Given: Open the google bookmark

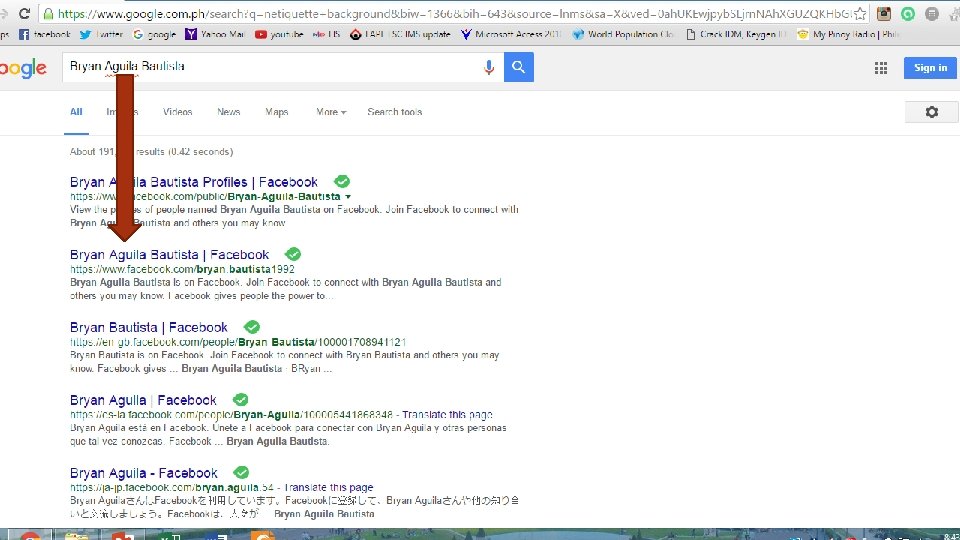Looking at the screenshot, I should point(154,34).
